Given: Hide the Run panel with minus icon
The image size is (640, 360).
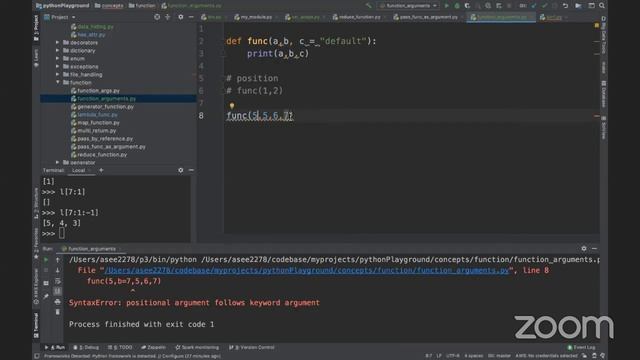Looking at the screenshot, I should tap(594, 249).
